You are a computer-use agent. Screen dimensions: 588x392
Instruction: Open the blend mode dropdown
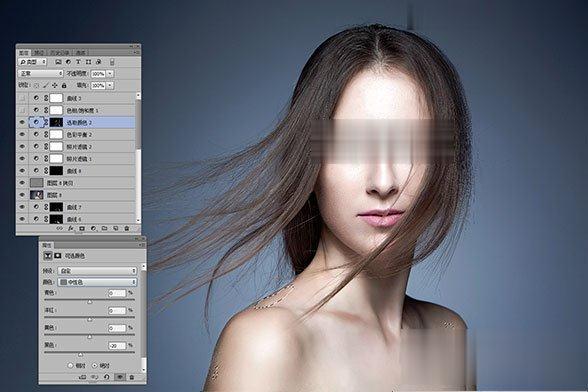pos(40,74)
